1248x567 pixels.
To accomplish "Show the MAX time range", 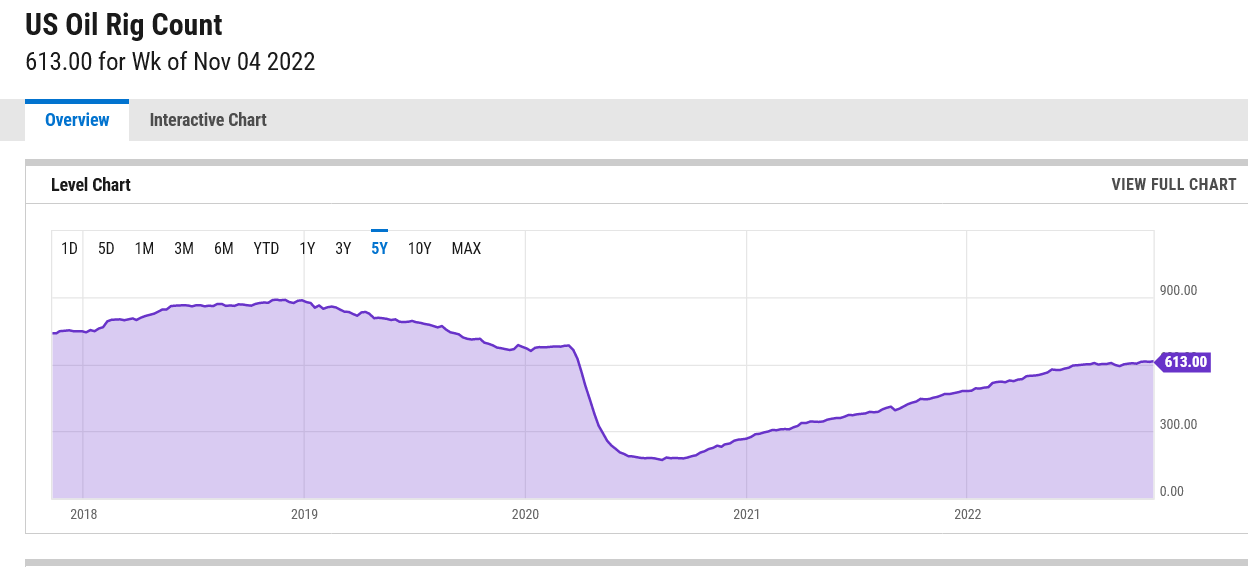I will 466,248.
